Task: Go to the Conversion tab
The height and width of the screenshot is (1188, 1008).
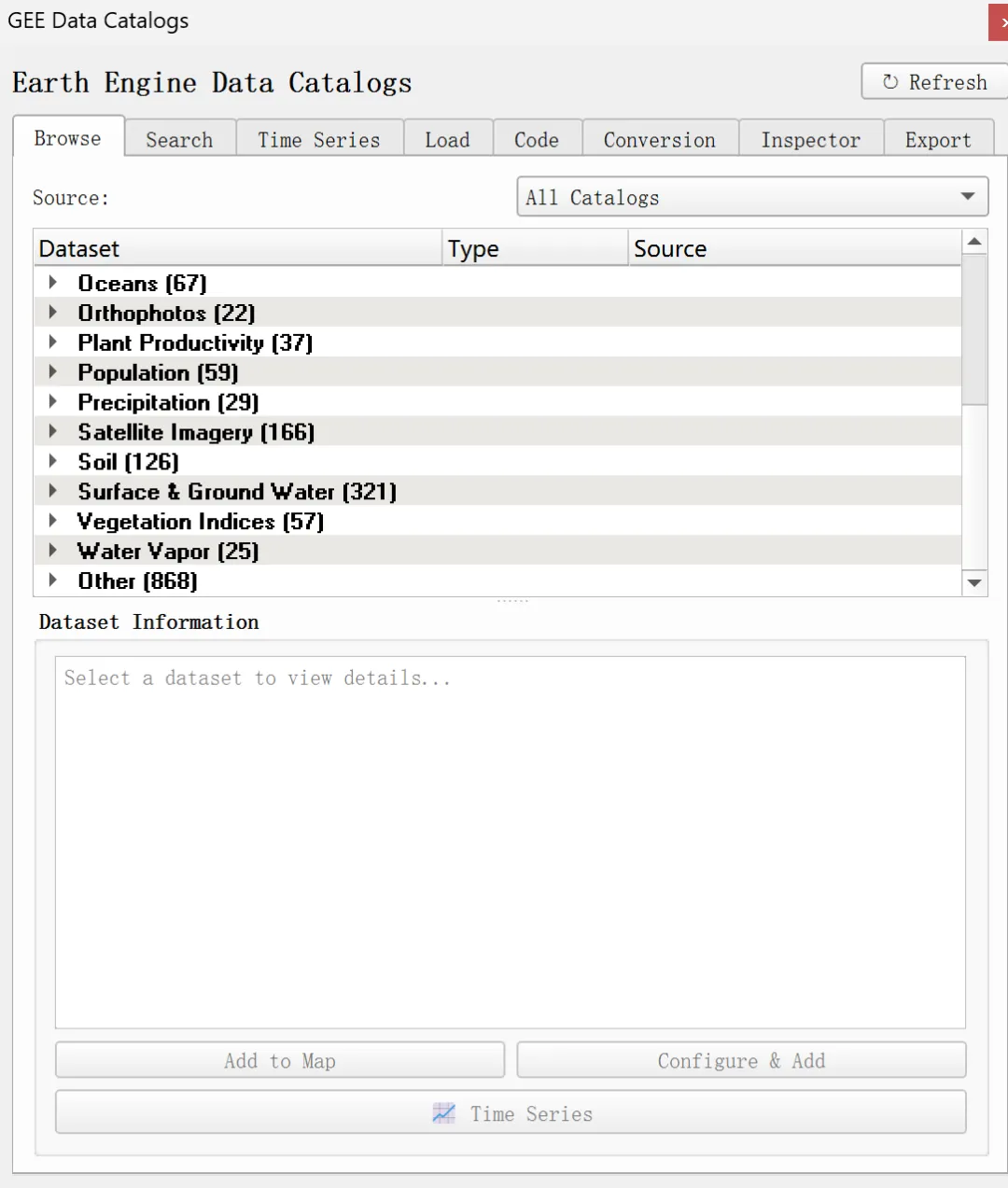Action: click(660, 140)
